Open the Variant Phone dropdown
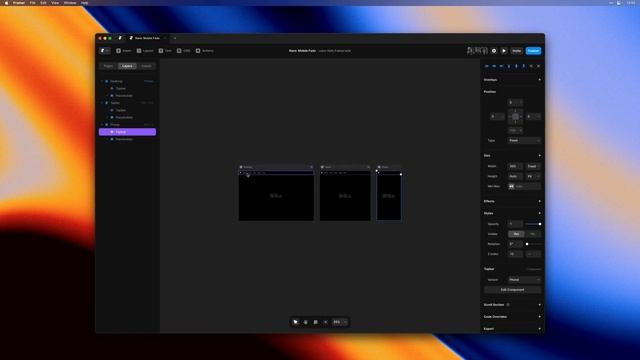This screenshot has height=360, width=640. (524, 280)
